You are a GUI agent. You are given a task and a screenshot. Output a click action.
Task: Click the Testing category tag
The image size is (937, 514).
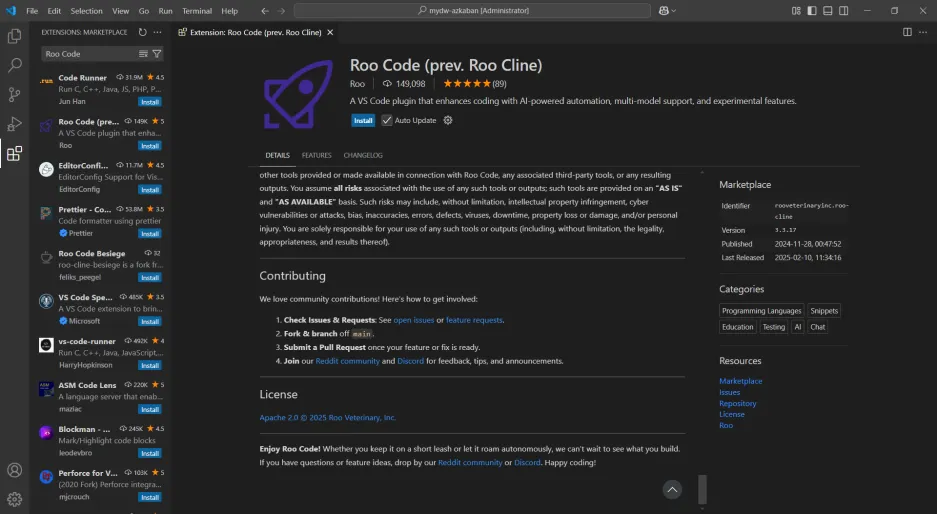pyautogui.click(x=773, y=327)
